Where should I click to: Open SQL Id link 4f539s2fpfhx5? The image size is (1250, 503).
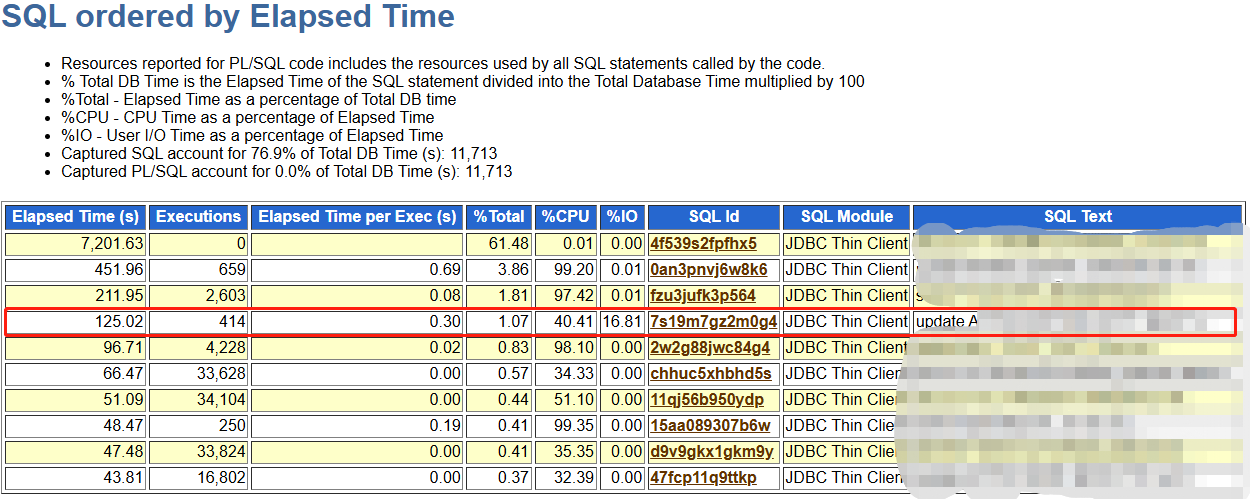point(702,244)
